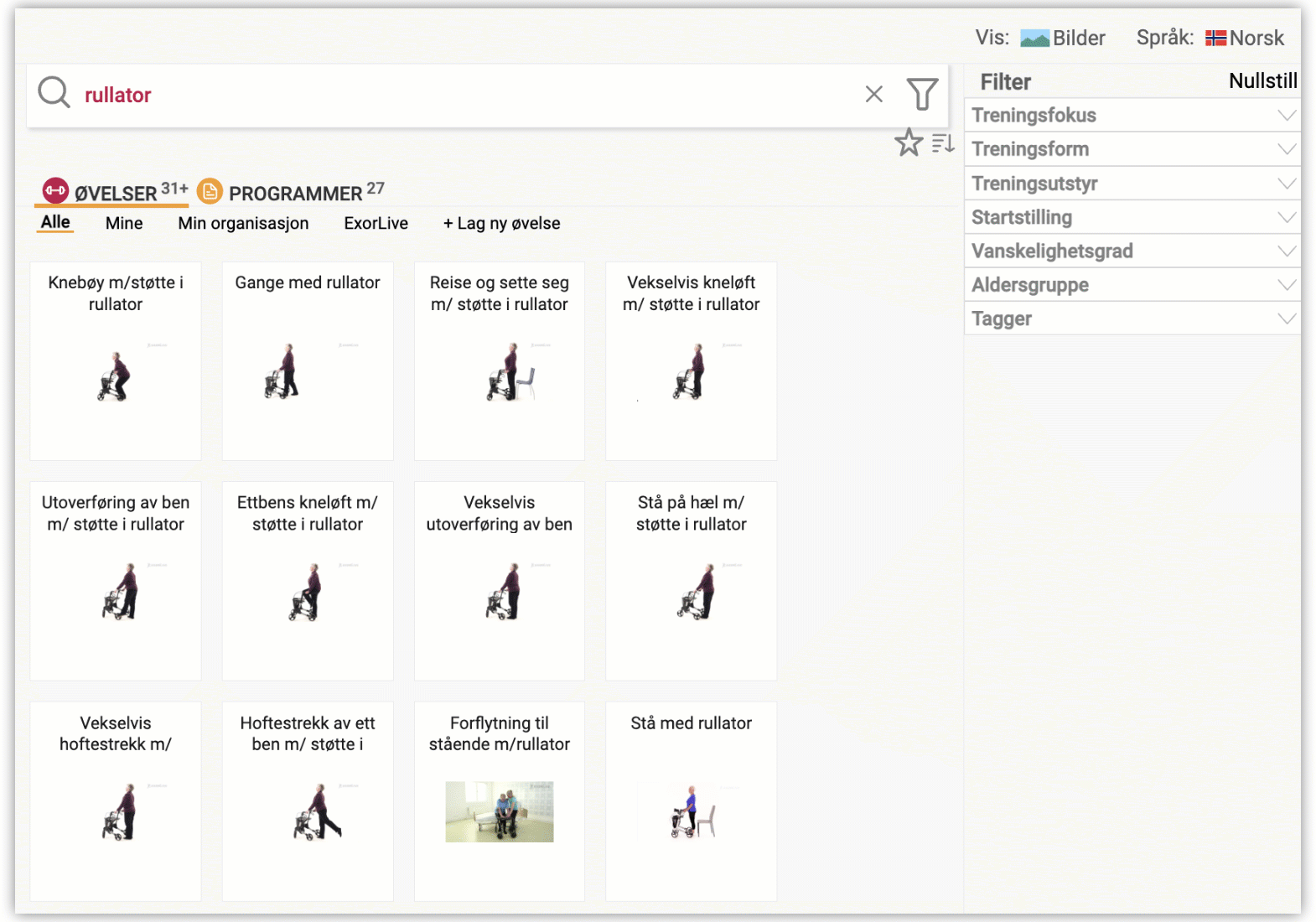Image resolution: width=1316 pixels, height=922 pixels.
Task: Click the title 'Forflytning til stående m/rullator'
Action: click(x=500, y=733)
